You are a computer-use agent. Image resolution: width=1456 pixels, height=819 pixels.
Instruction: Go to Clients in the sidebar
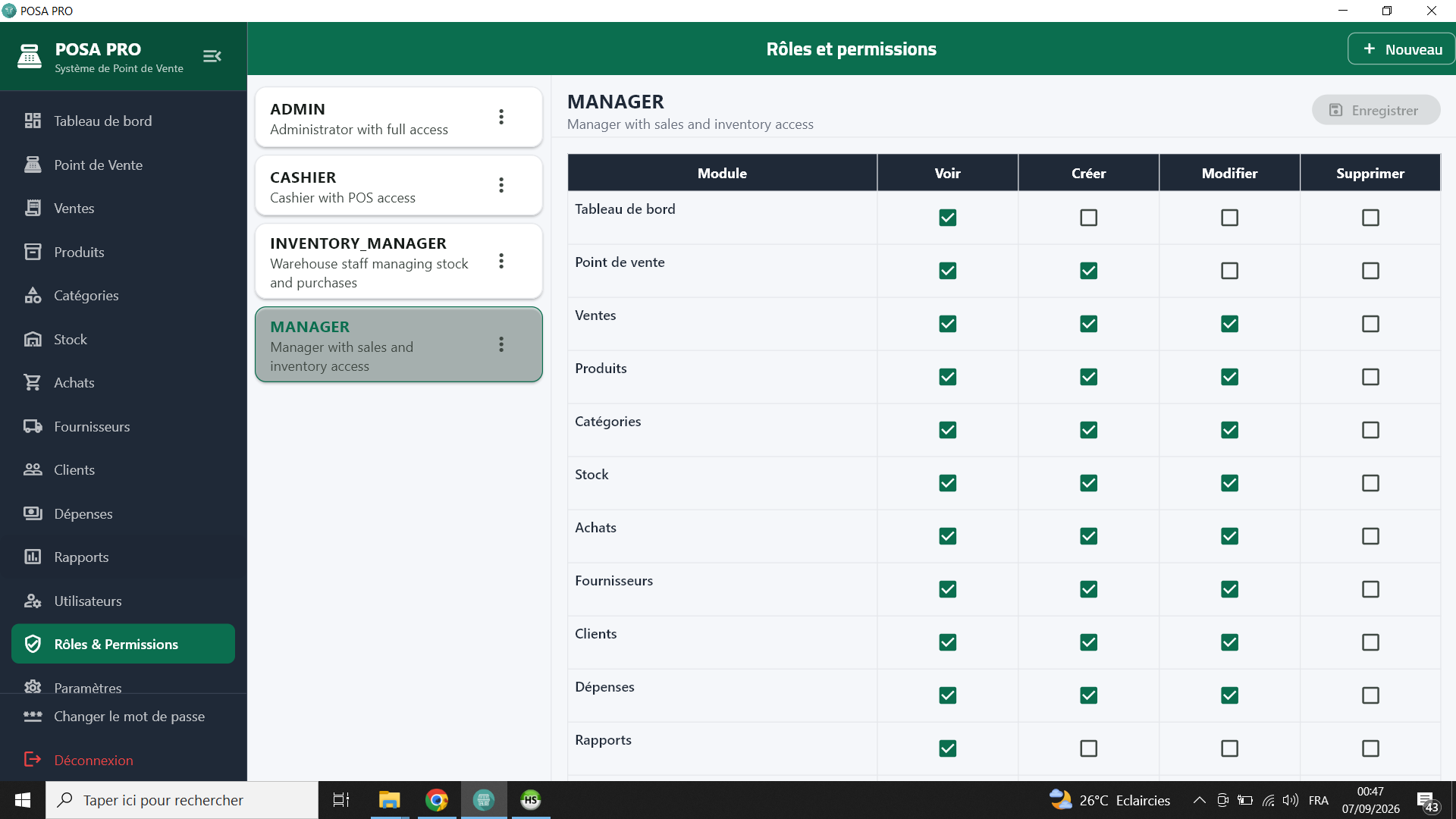click(124, 469)
